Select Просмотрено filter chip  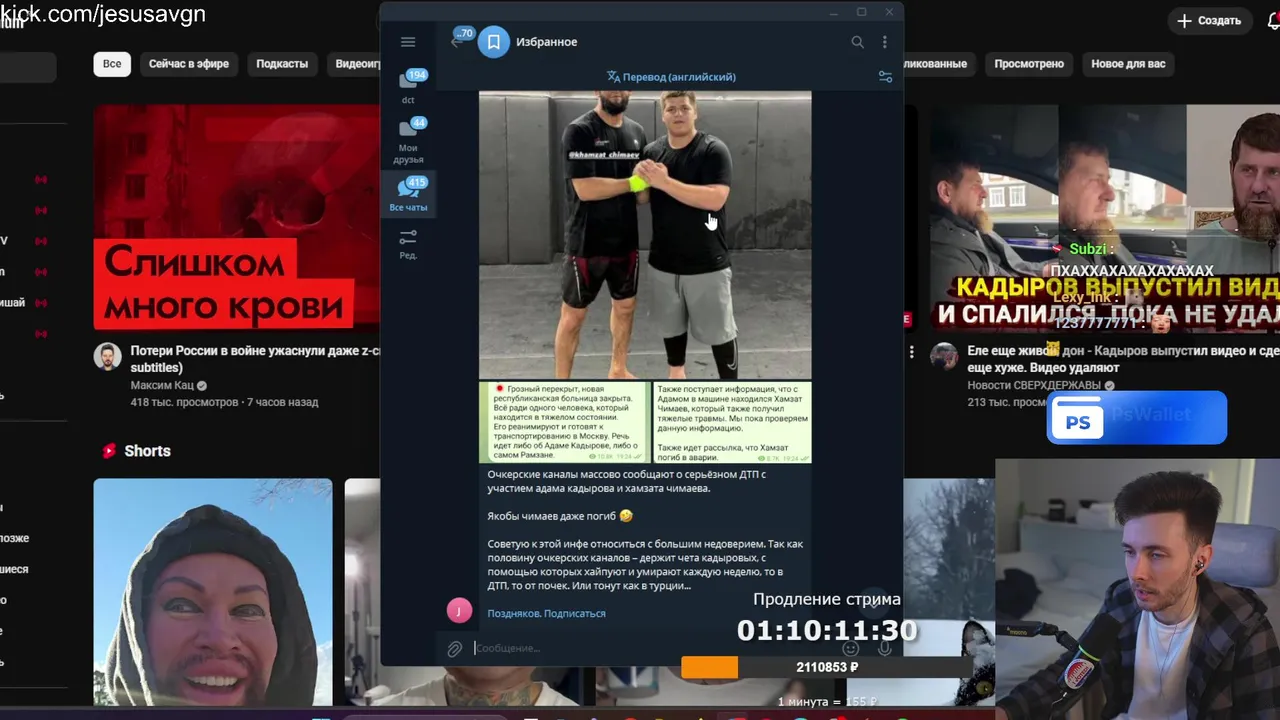(x=1029, y=64)
